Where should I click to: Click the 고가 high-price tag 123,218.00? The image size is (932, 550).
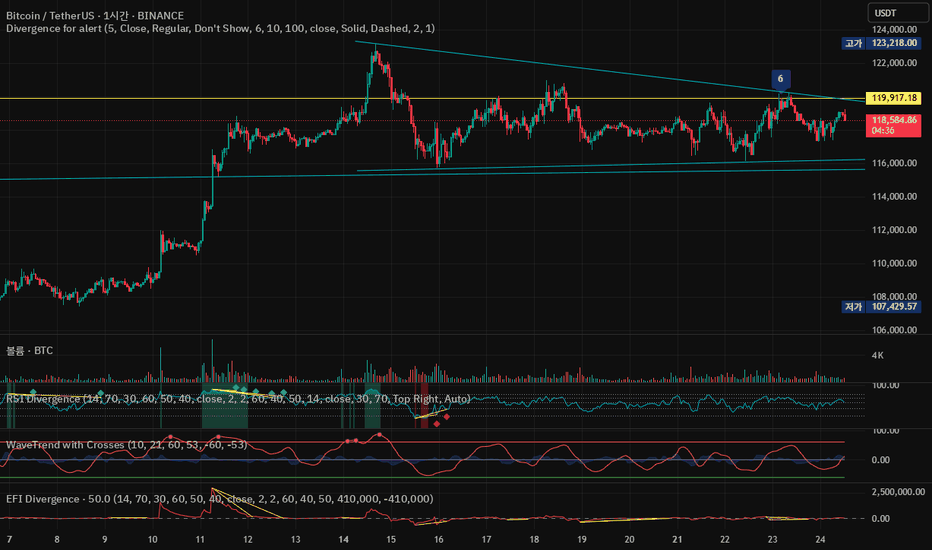click(x=881, y=43)
